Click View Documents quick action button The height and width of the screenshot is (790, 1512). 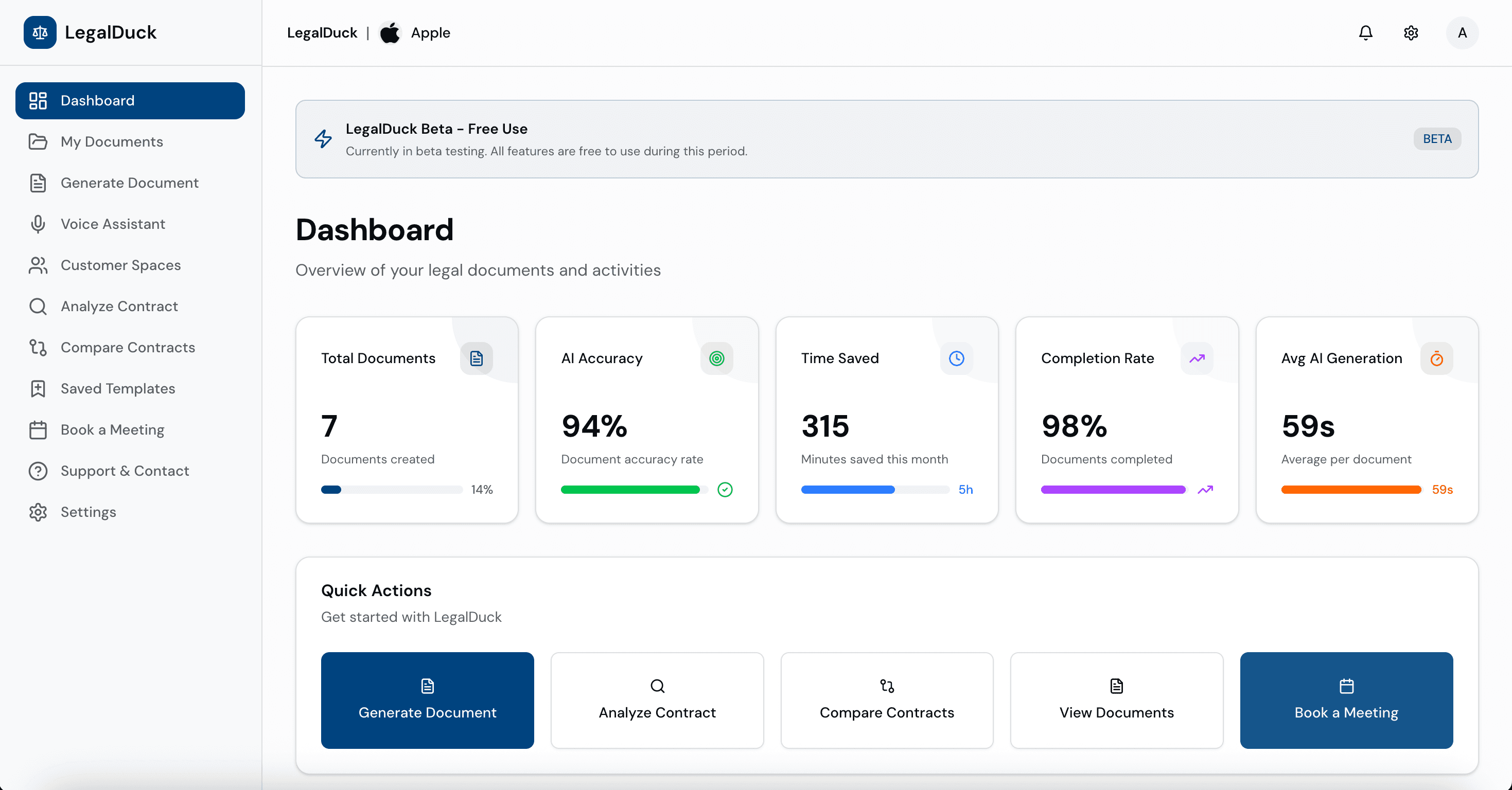pyautogui.click(x=1116, y=701)
